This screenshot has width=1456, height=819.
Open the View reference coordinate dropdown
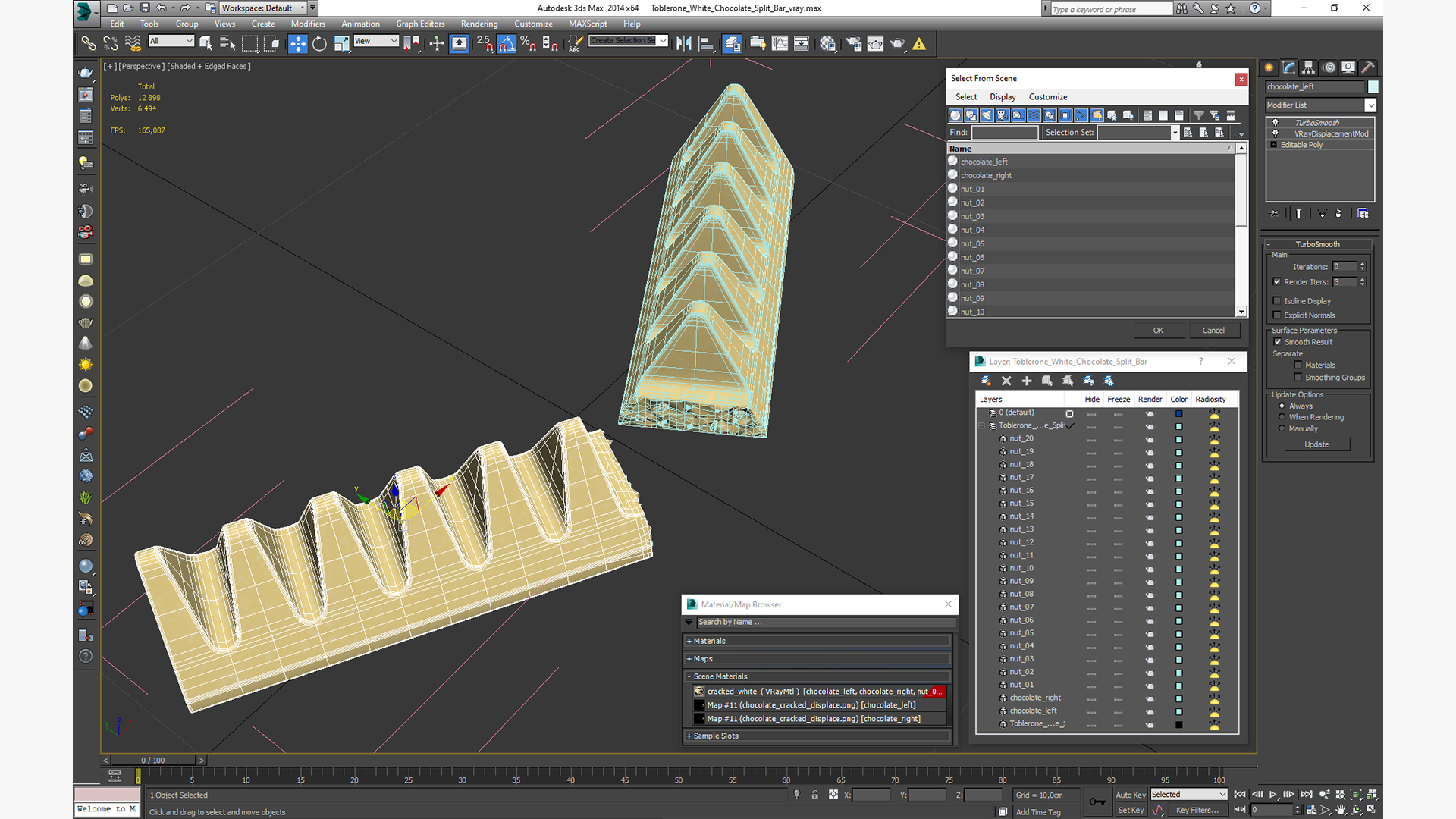point(376,41)
